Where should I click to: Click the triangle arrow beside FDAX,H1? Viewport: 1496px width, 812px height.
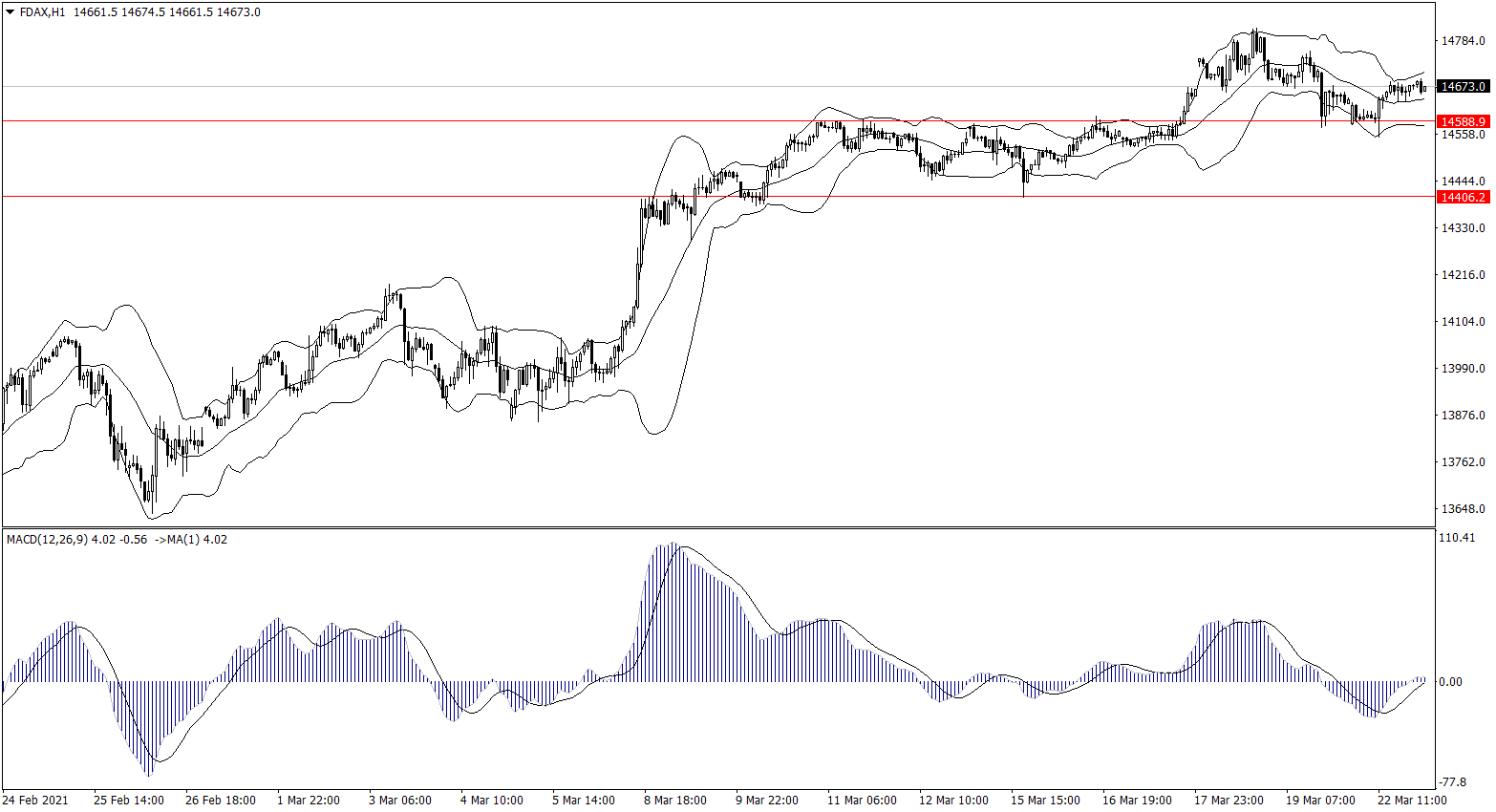pyautogui.click(x=10, y=12)
